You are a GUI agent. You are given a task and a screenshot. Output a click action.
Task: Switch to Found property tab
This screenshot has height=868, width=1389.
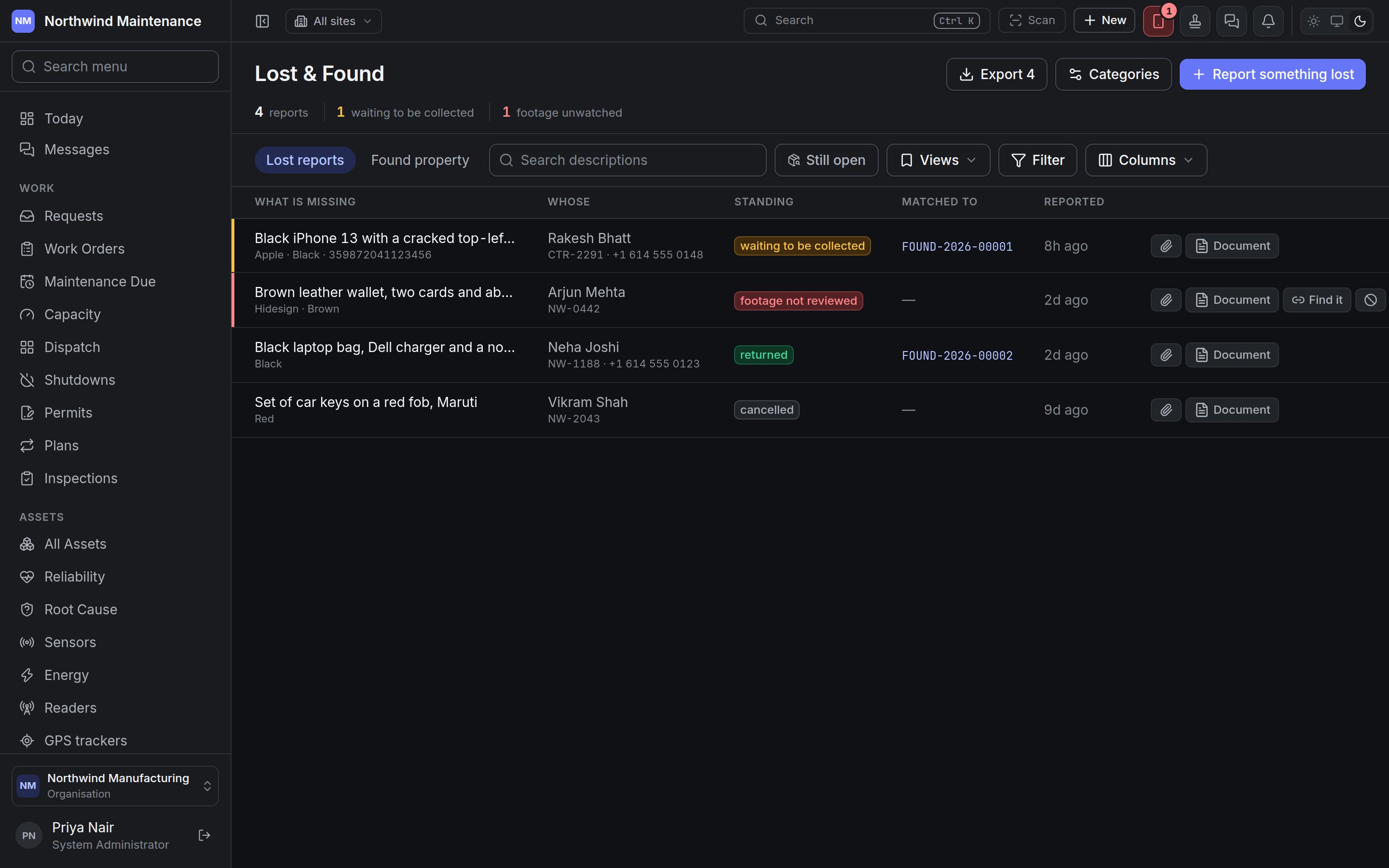(x=420, y=160)
